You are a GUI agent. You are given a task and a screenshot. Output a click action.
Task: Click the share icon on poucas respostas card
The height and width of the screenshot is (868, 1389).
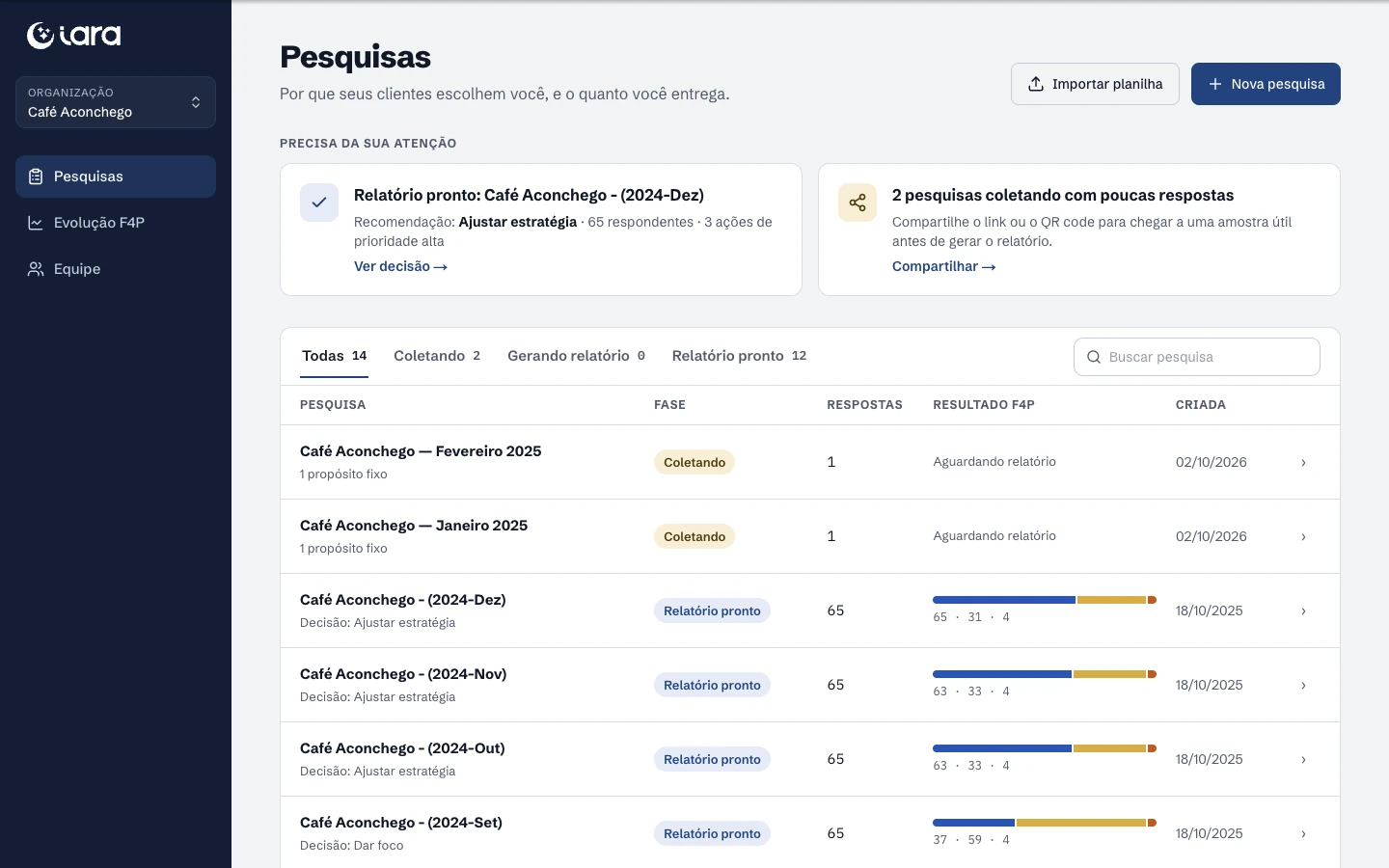(x=858, y=203)
